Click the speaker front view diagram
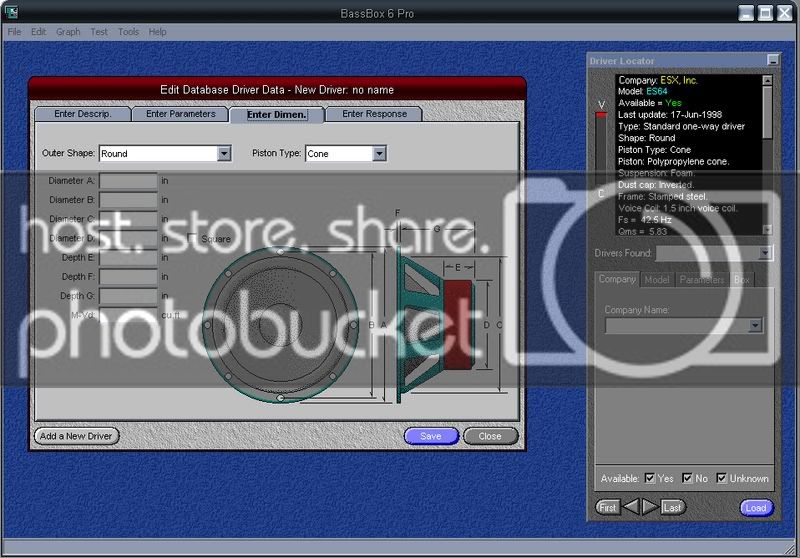Viewport: 800px width, 558px height. coord(280,325)
